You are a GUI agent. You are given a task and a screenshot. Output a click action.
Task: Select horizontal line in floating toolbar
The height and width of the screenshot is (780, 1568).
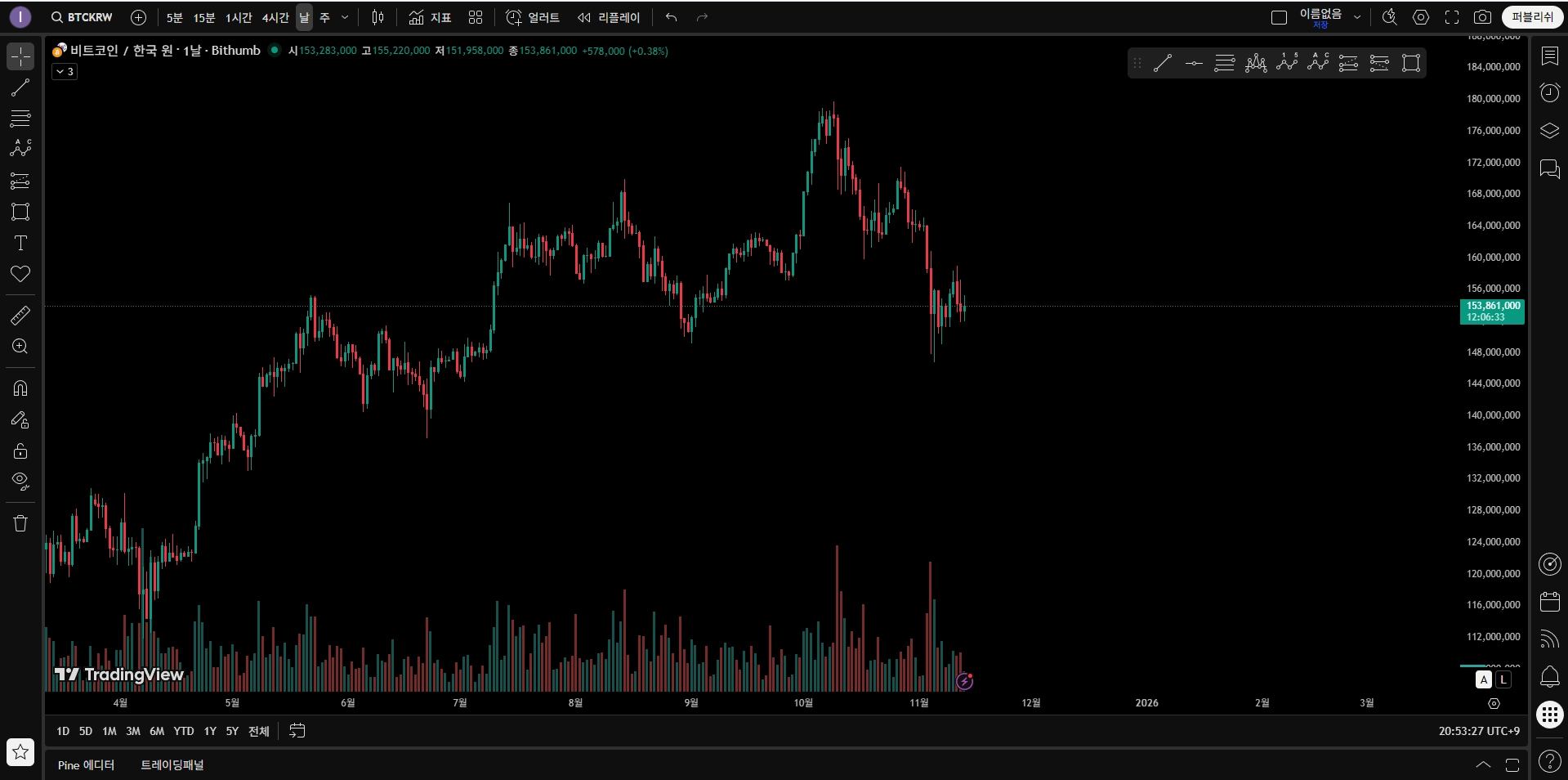(x=1194, y=63)
